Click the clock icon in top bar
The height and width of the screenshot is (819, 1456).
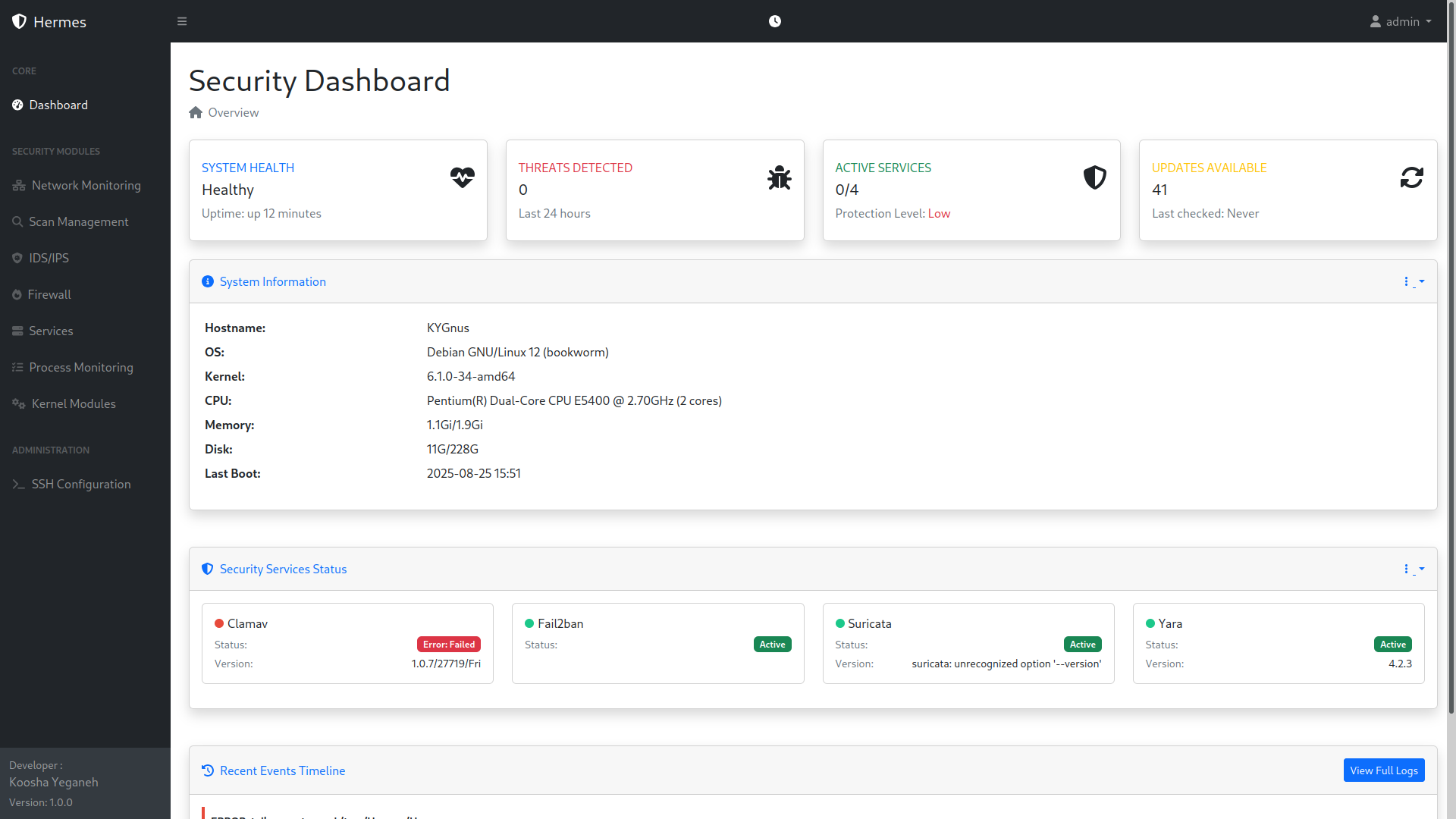(x=775, y=21)
